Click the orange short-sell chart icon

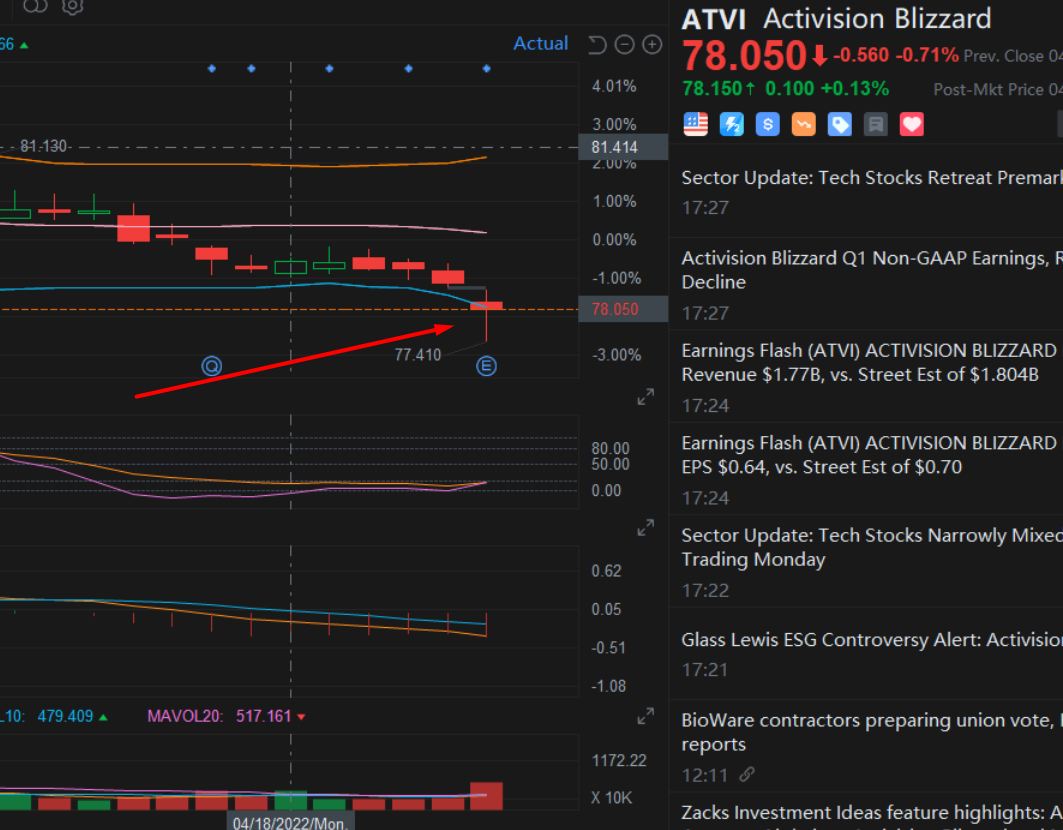(x=803, y=124)
